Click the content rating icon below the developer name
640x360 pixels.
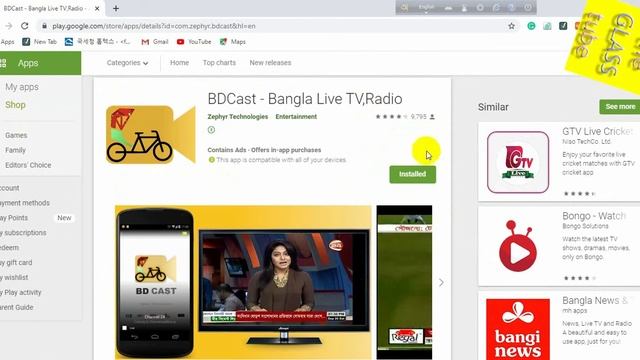211,130
